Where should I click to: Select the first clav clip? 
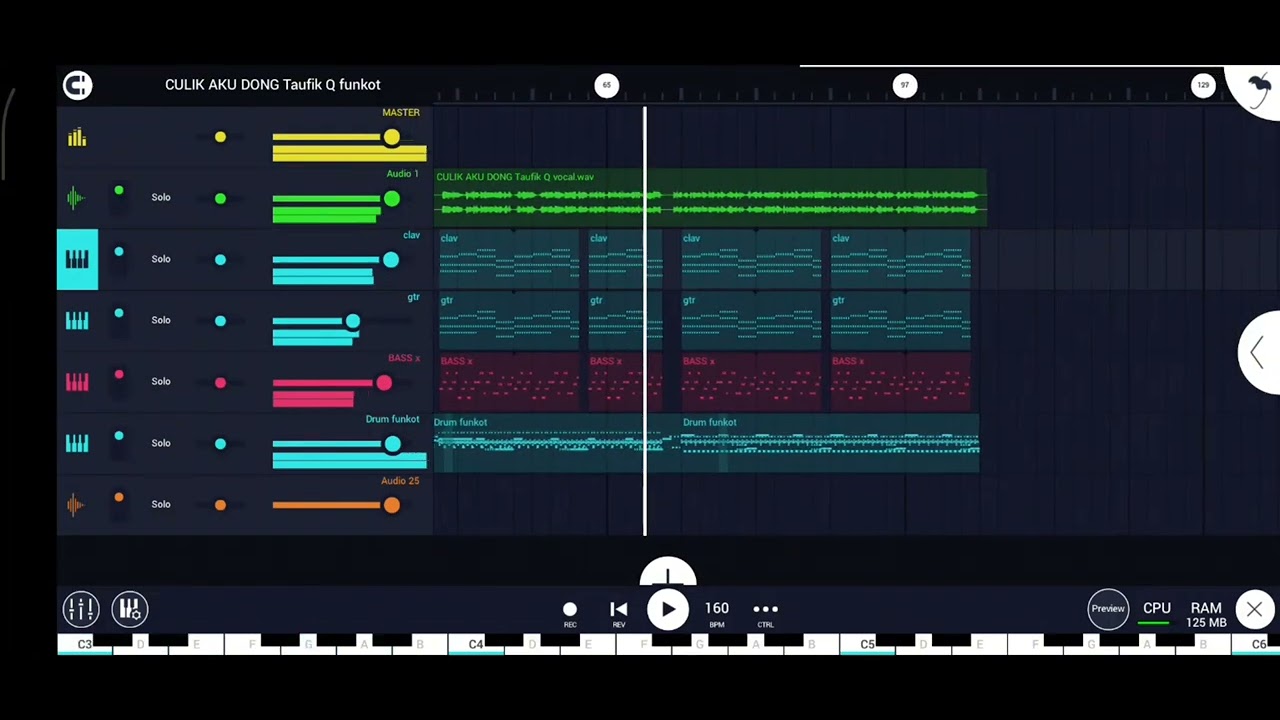point(508,259)
